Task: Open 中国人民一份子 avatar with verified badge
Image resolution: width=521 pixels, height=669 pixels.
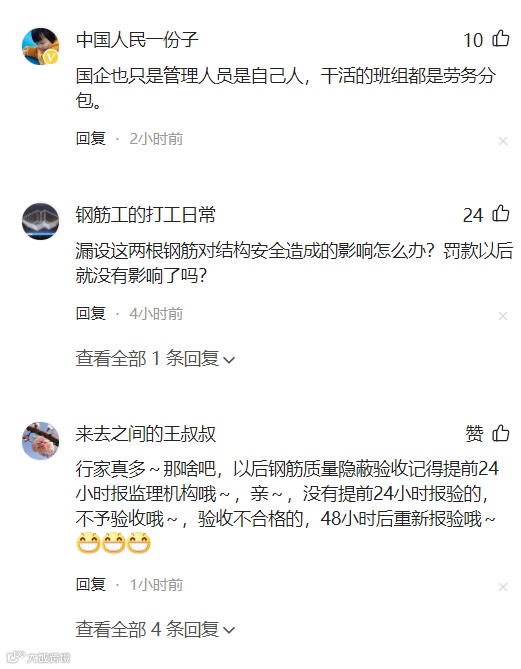Action: click(x=41, y=46)
